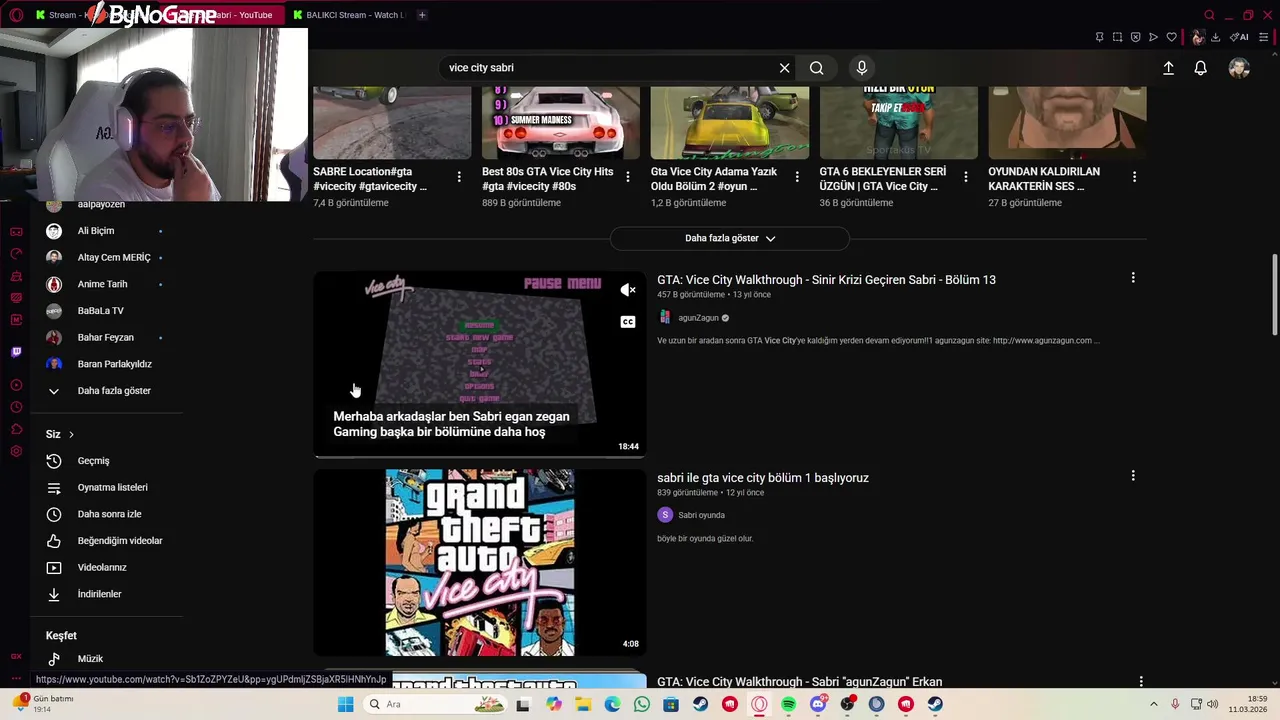Start voice search with the microphone icon
Screen dimensions: 1280x720
click(x=862, y=68)
